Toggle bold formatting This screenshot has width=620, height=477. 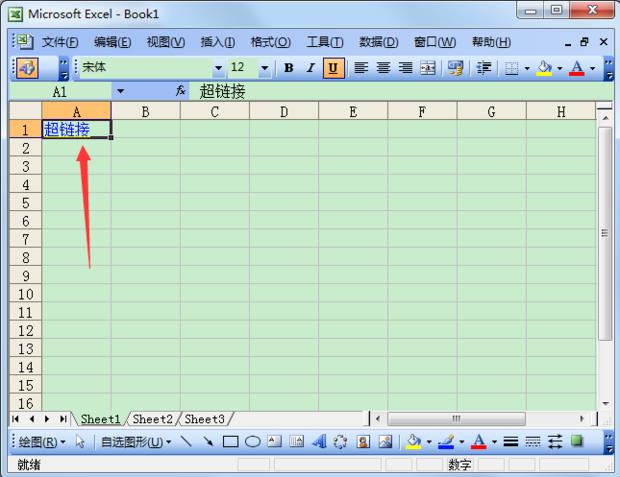[289, 68]
